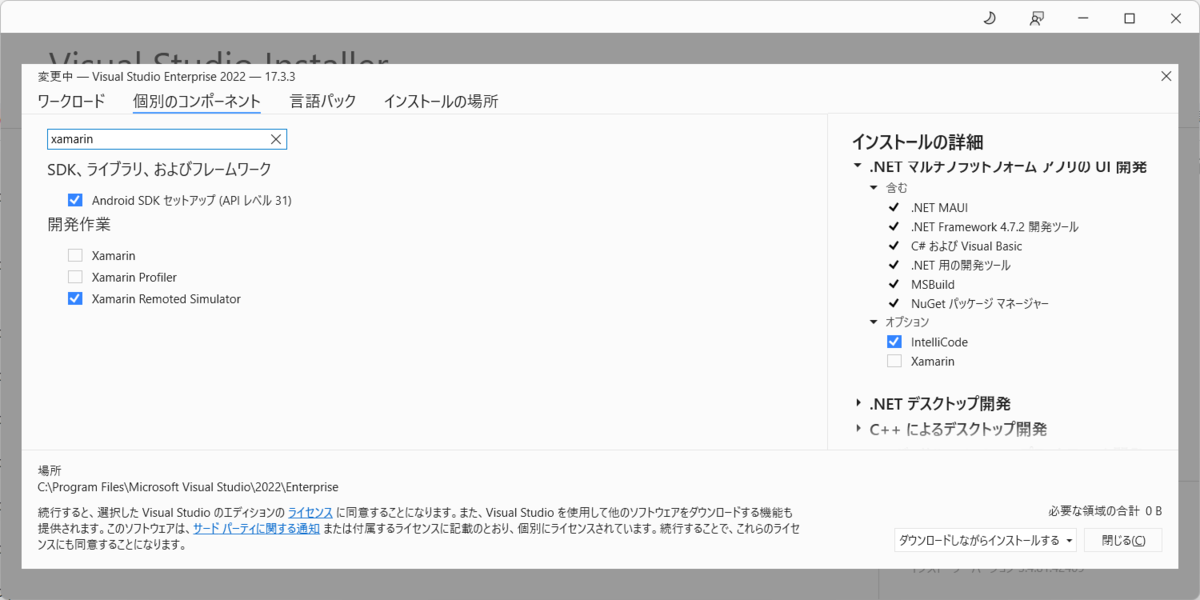Close the modify dialog with X icon
Screen dimensions: 1200x600
click(1166, 76)
